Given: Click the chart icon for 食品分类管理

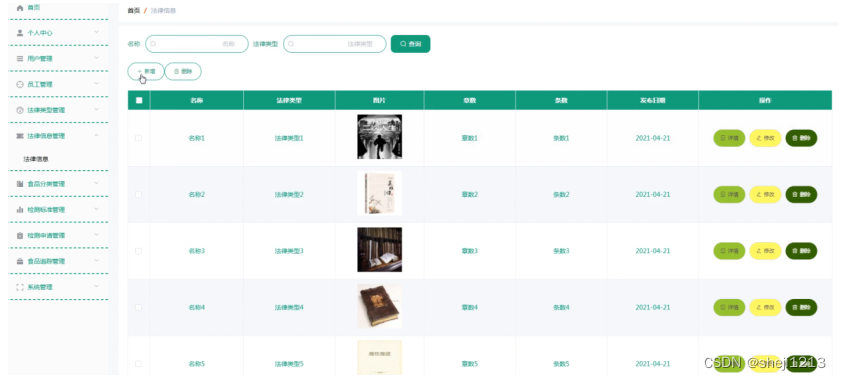Looking at the screenshot, I should (20, 184).
